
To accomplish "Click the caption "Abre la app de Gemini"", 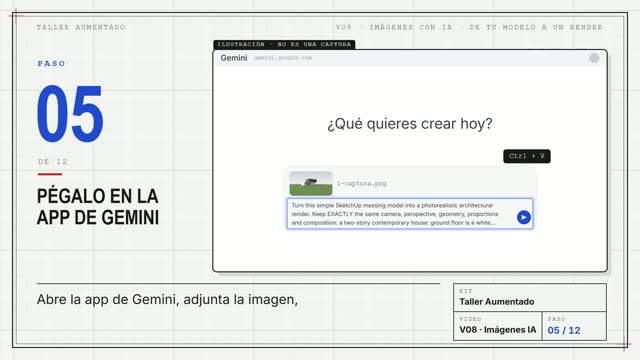I will click(x=107, y=300).
